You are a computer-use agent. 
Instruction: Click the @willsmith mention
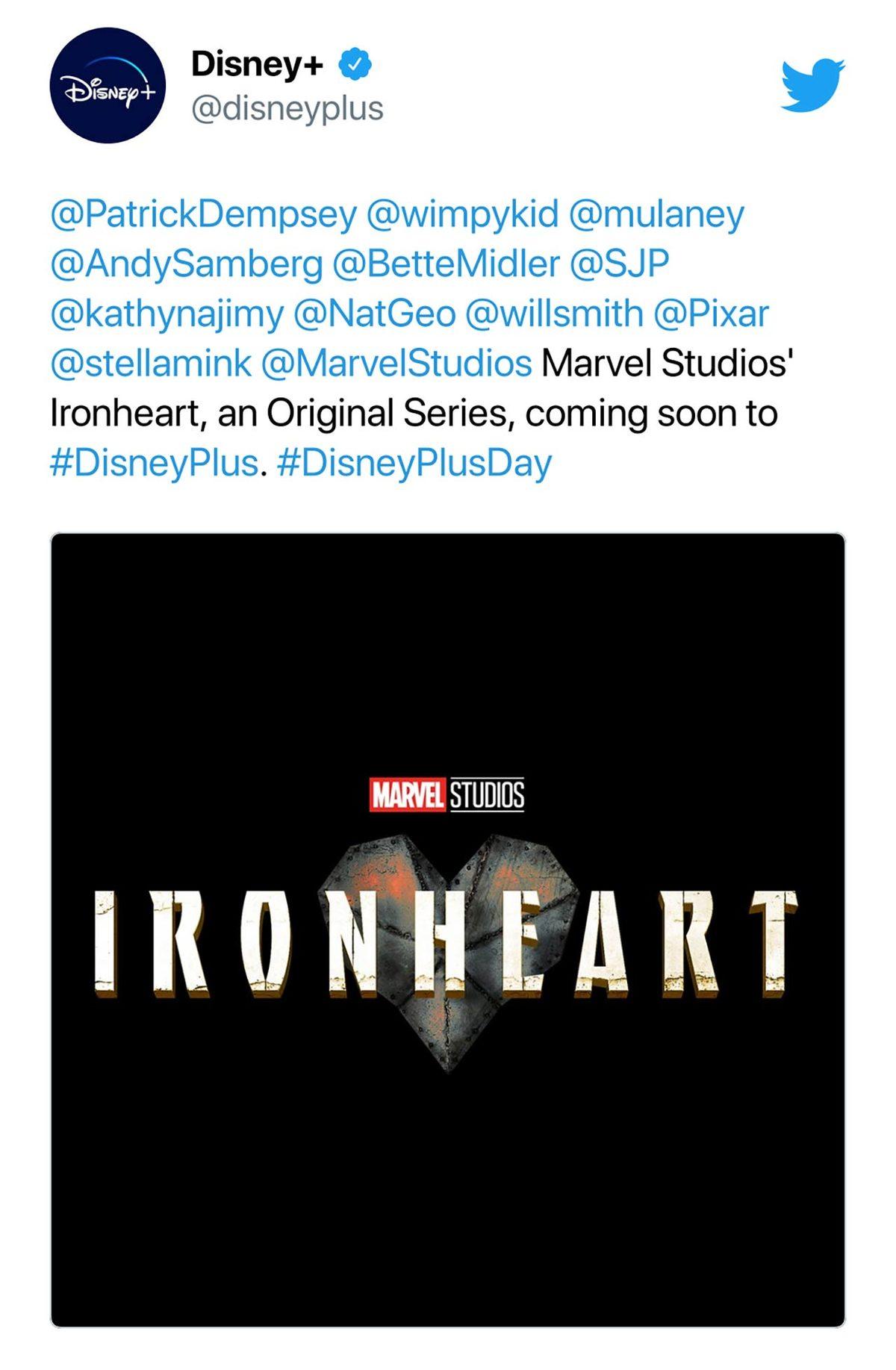[554, 314]
